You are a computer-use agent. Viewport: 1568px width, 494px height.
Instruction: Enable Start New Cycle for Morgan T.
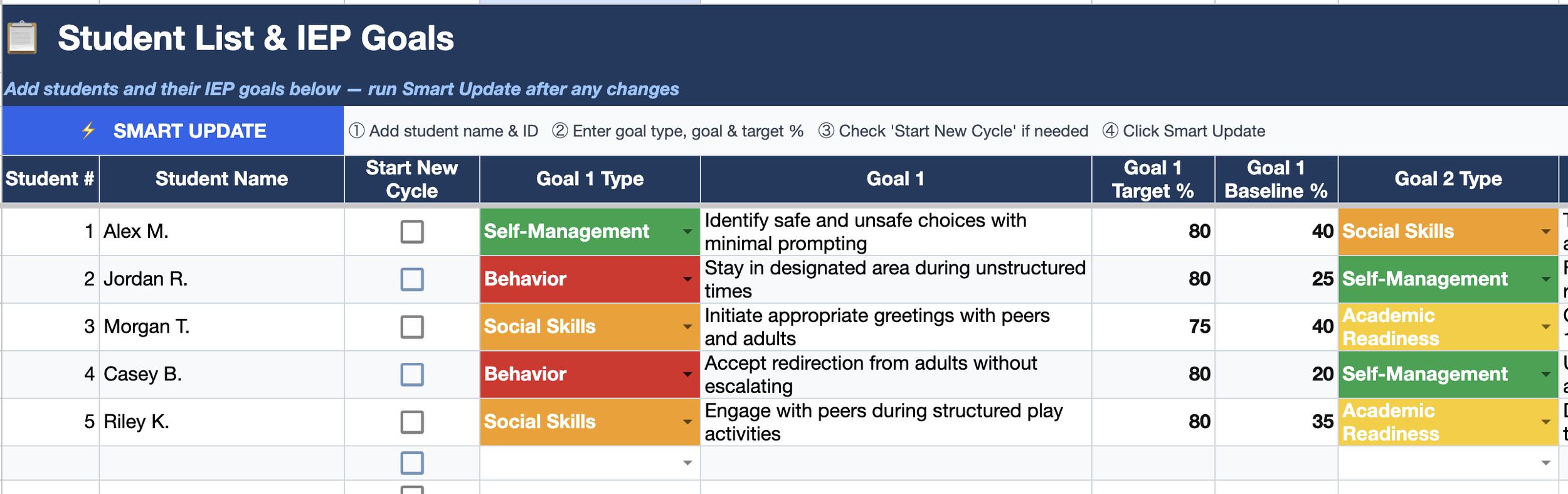(x=412, y=327)
